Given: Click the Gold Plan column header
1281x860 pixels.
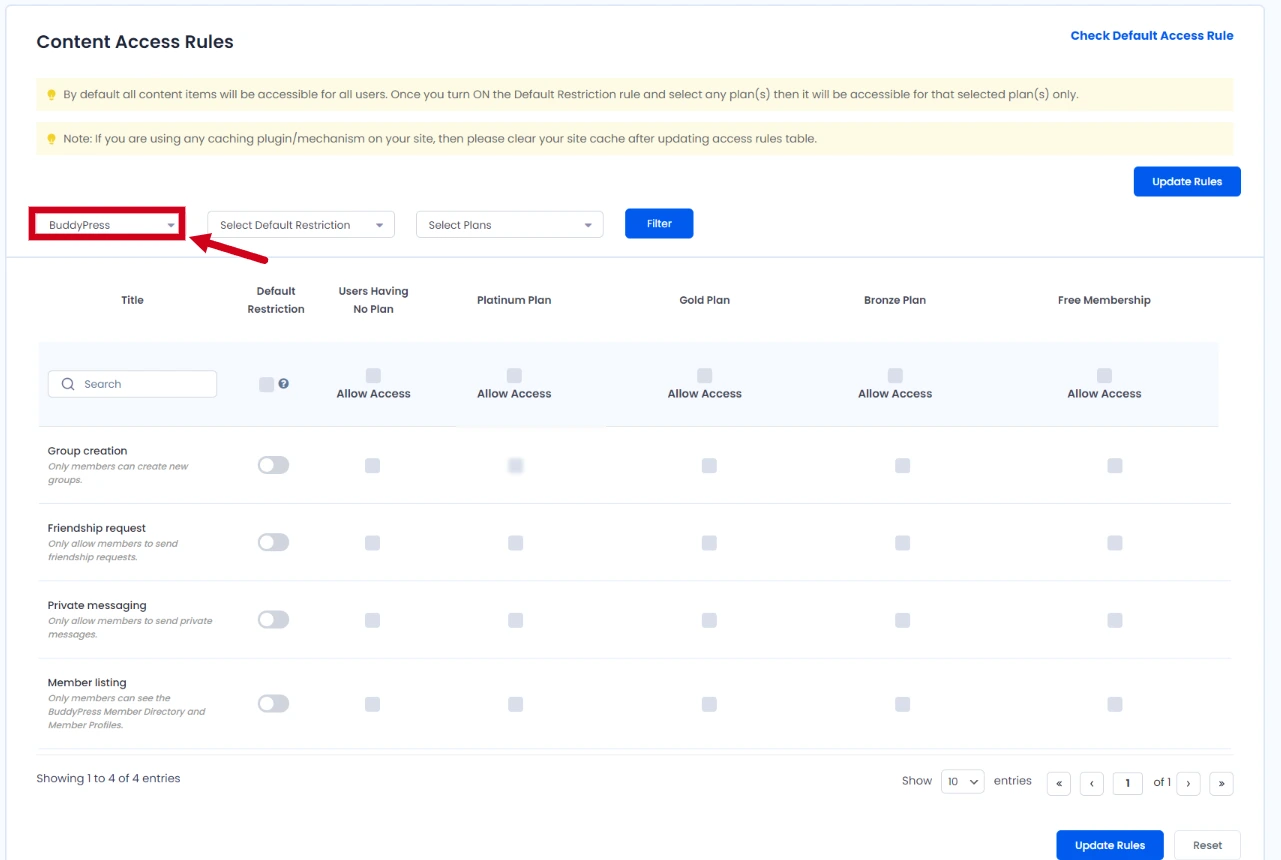Looking at the screenshot, I should 705,300.
